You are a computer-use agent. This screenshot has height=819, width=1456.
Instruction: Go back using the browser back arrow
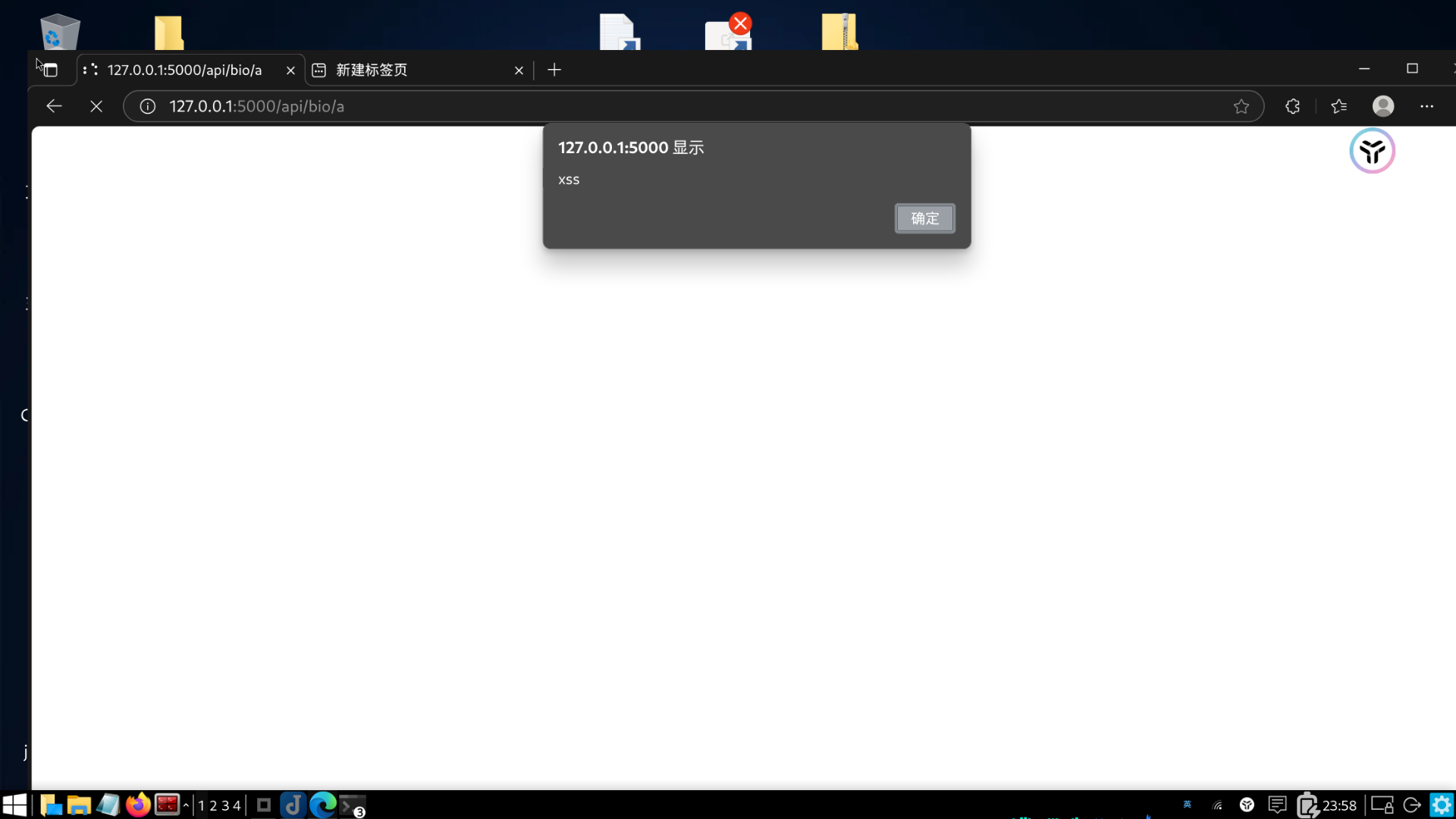coord(54,106)
